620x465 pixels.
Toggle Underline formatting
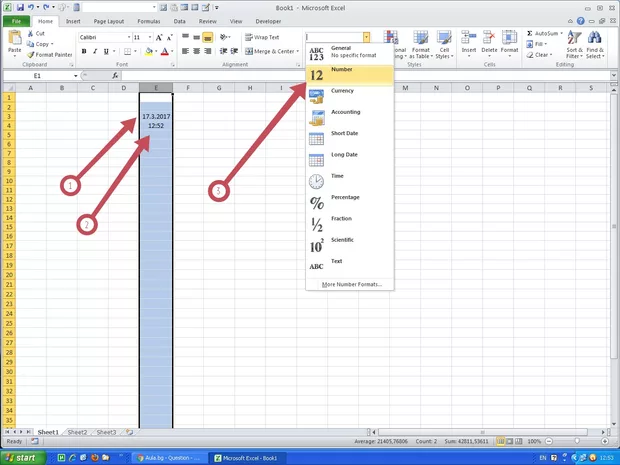pyautogui.click(x=106, y=51)
